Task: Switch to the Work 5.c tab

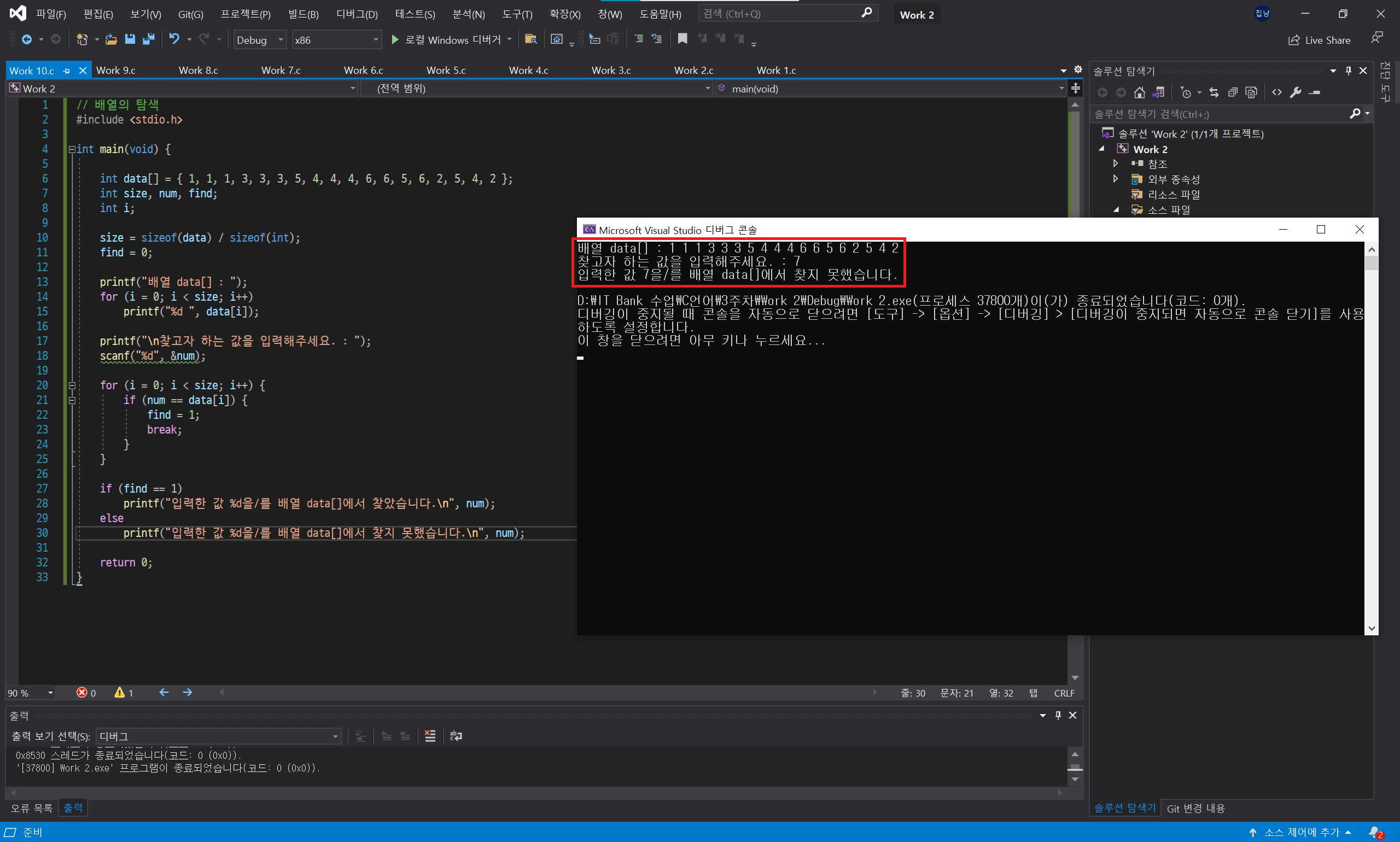Action: pos(446,71)
